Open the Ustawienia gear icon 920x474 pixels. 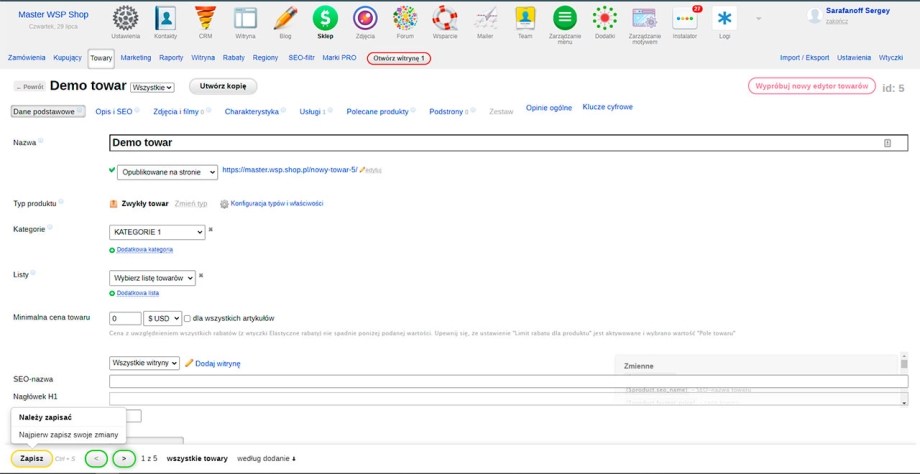(125, 19)
